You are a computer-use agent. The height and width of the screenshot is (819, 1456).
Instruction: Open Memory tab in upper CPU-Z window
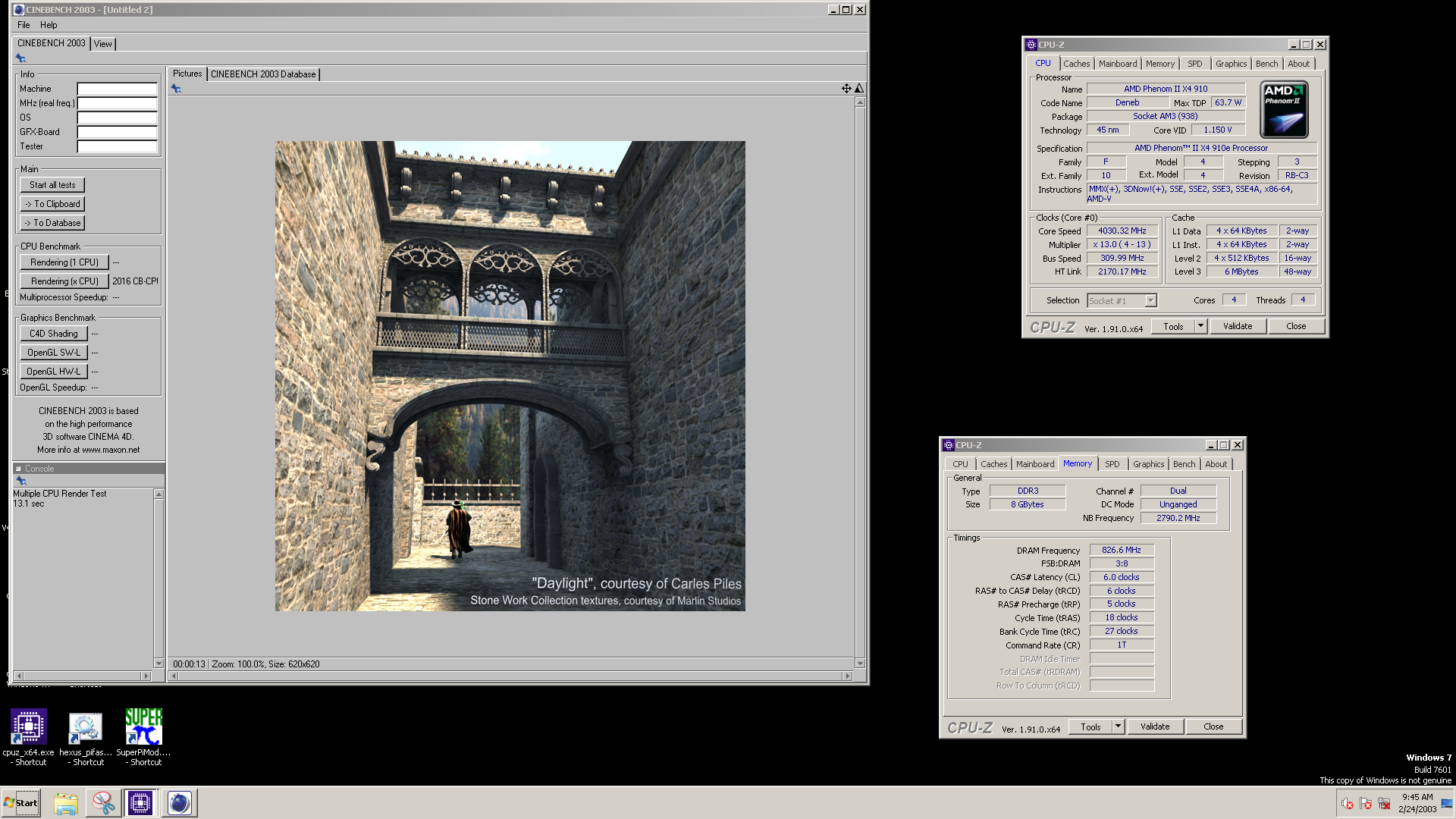point(1160,64)
